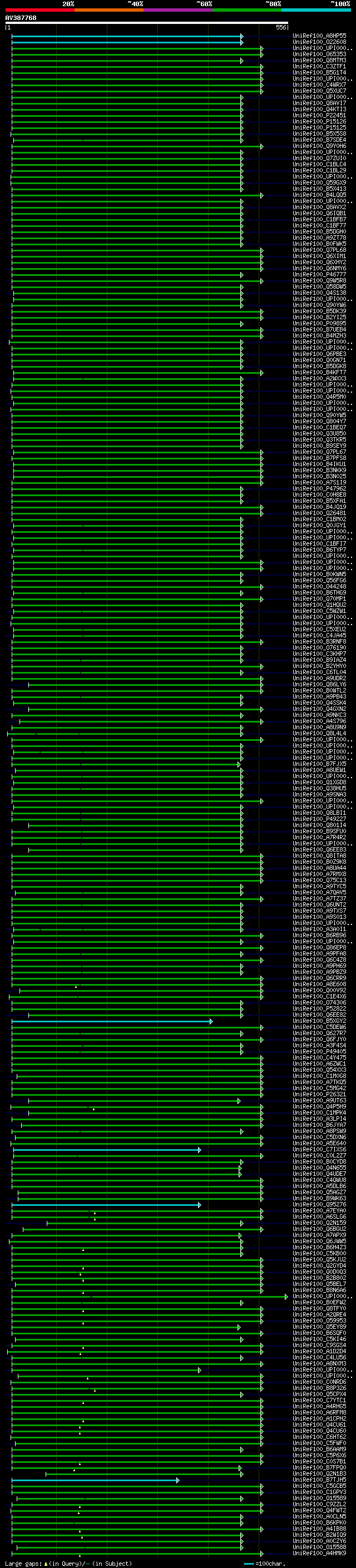Image resolution: width=356 pixels, height=1568 pixels.
Task: Select hit UniRef100_O22608
Action: [x=319, y=42]
